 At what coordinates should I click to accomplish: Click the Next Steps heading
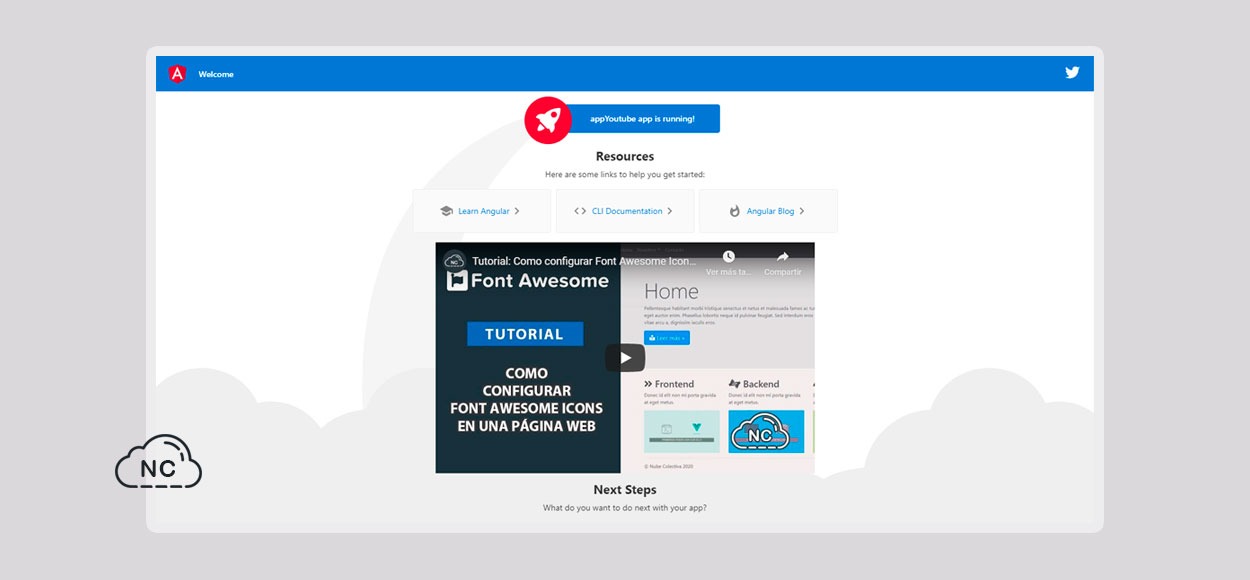625,490
